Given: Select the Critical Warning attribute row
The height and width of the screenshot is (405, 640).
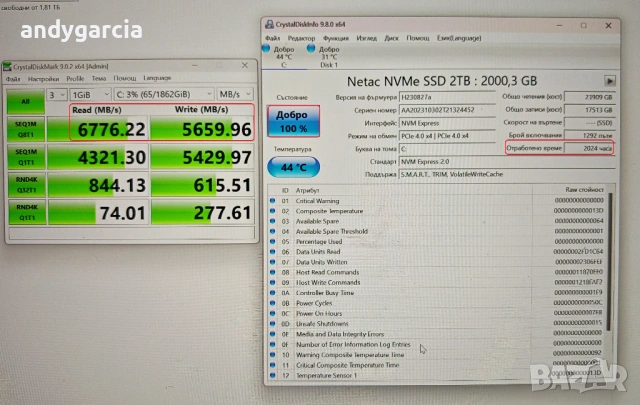Looking at the screenshot, I should pyautogui.click(x=437, y=200).
